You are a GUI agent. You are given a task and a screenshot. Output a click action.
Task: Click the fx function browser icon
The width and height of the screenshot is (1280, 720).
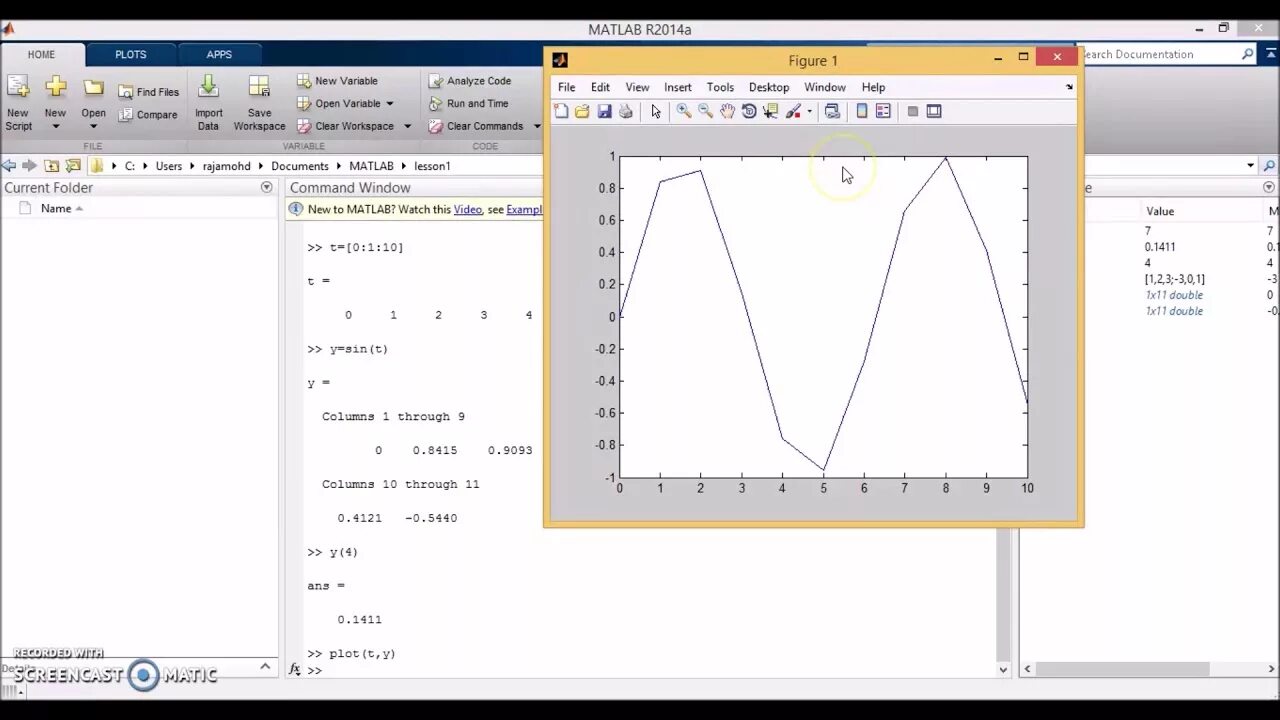(295, 669)
